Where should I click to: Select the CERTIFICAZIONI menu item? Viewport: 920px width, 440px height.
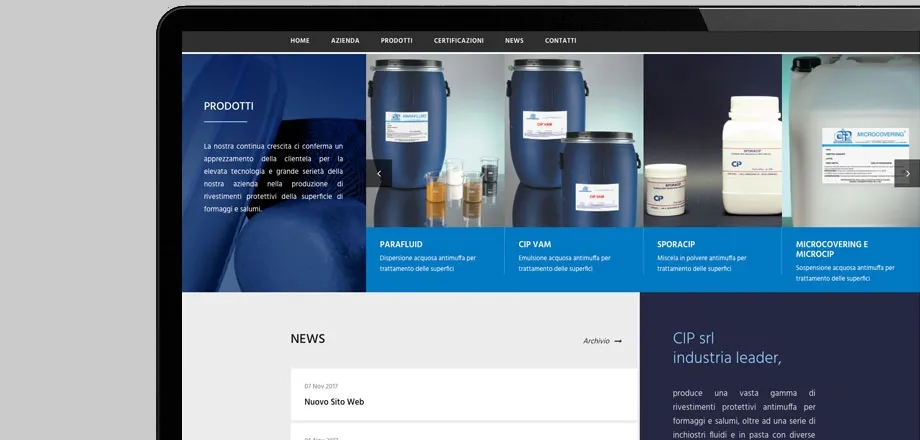point(459,41)
